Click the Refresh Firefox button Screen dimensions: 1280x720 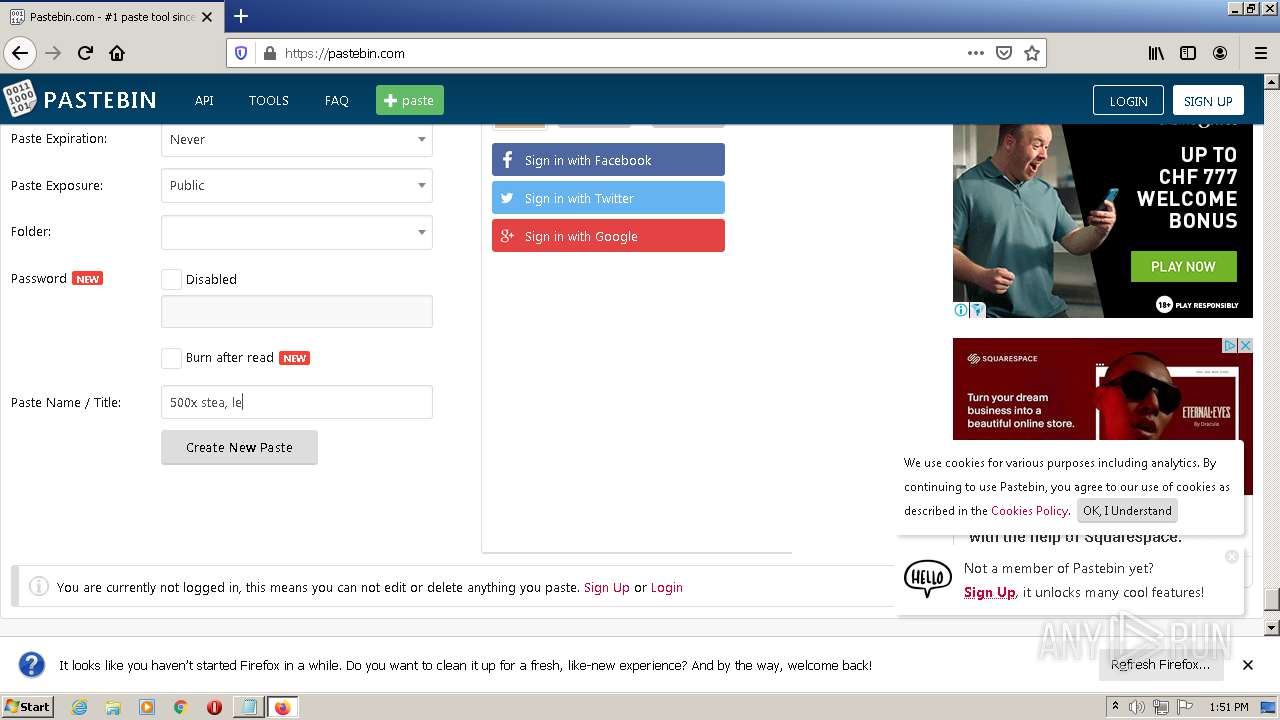point(1160,664)
